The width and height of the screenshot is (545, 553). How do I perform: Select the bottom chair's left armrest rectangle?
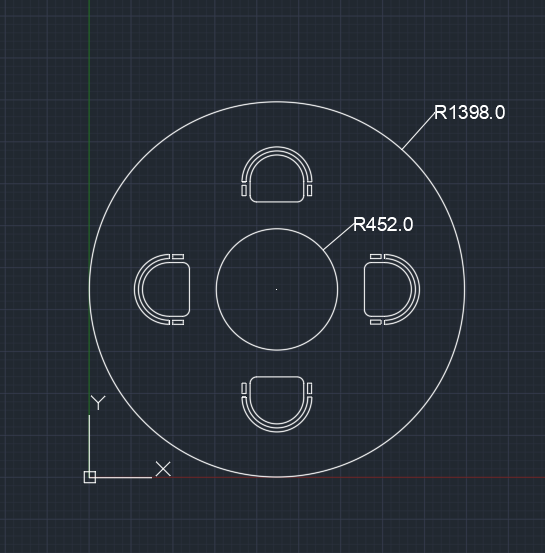click(x=244, y=389)
